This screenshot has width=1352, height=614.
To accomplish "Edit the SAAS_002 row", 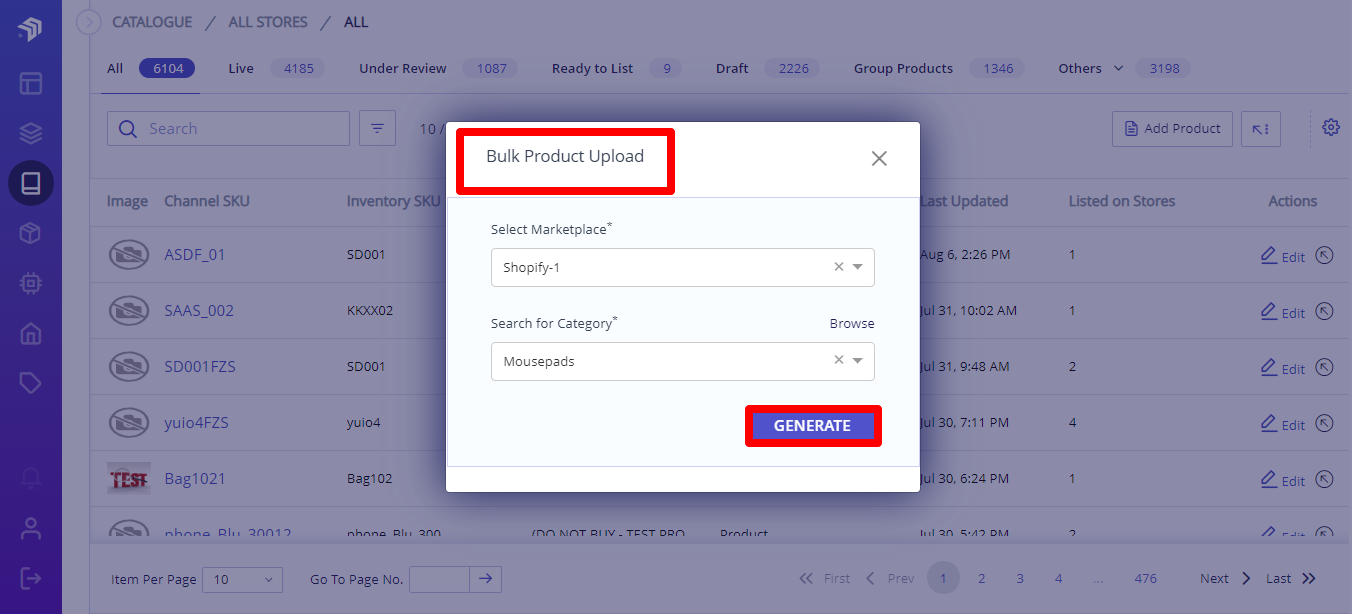I will (x=1282, y=312).
